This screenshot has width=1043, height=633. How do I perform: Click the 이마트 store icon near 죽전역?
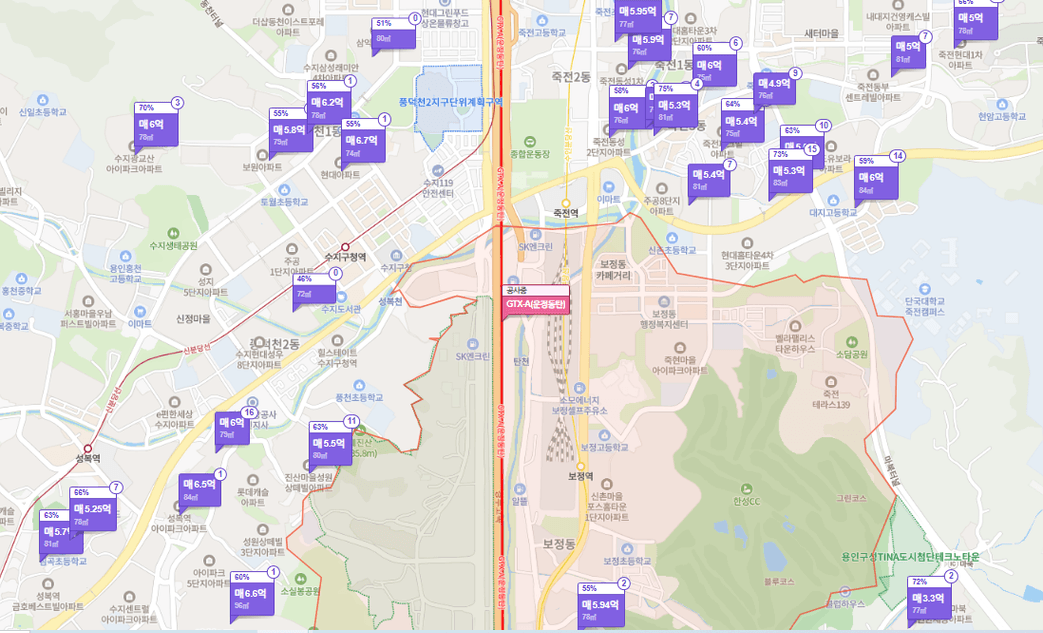click(608, 188)
